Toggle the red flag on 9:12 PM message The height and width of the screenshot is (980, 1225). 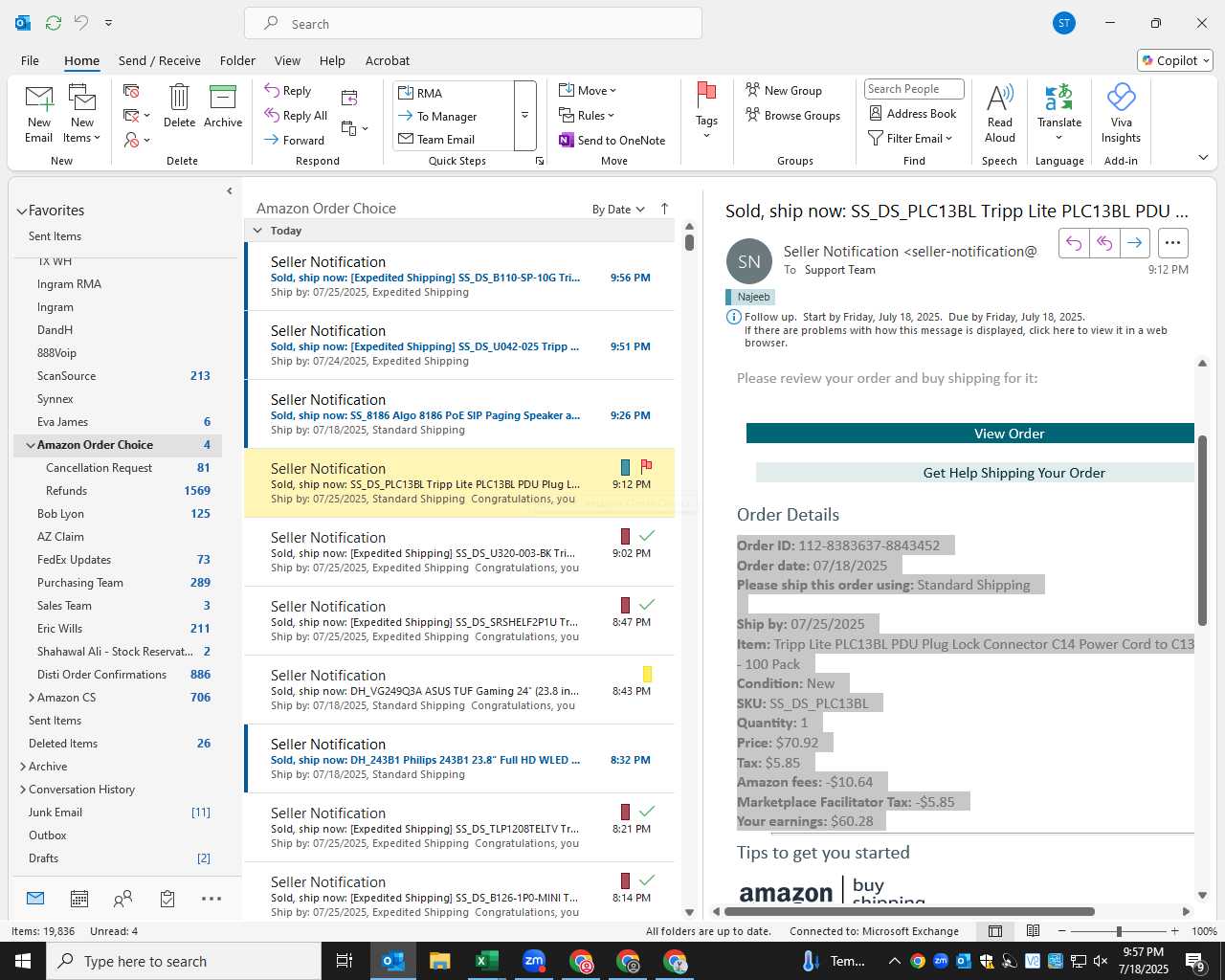646,467
